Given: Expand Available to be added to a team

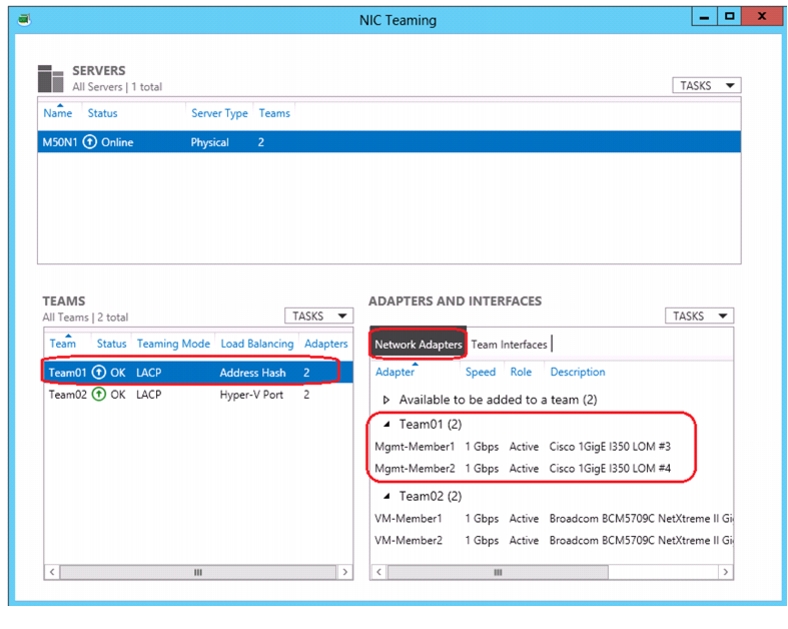Looking at the screenshot, I should pos(386,400).
